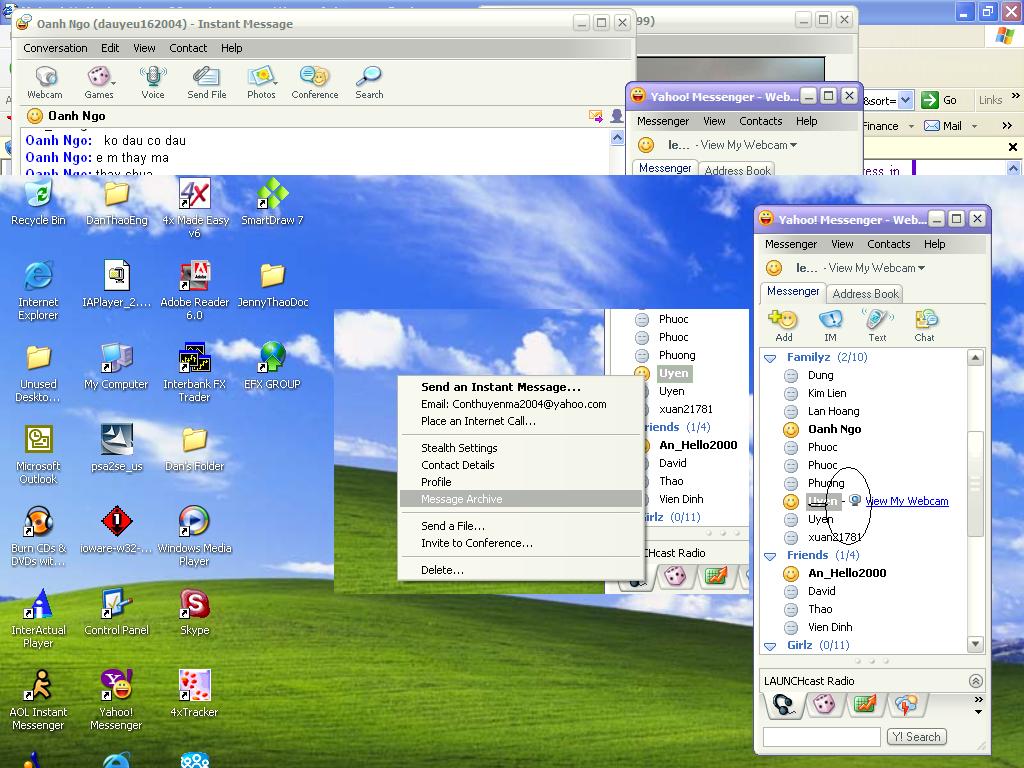Select Skype desktop shortcut

[195, 612]
